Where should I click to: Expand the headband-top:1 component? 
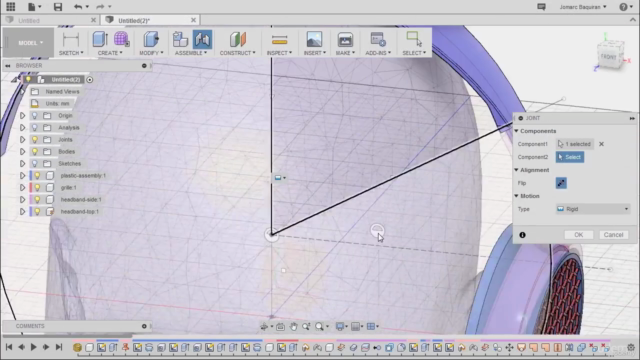(22, 211)
